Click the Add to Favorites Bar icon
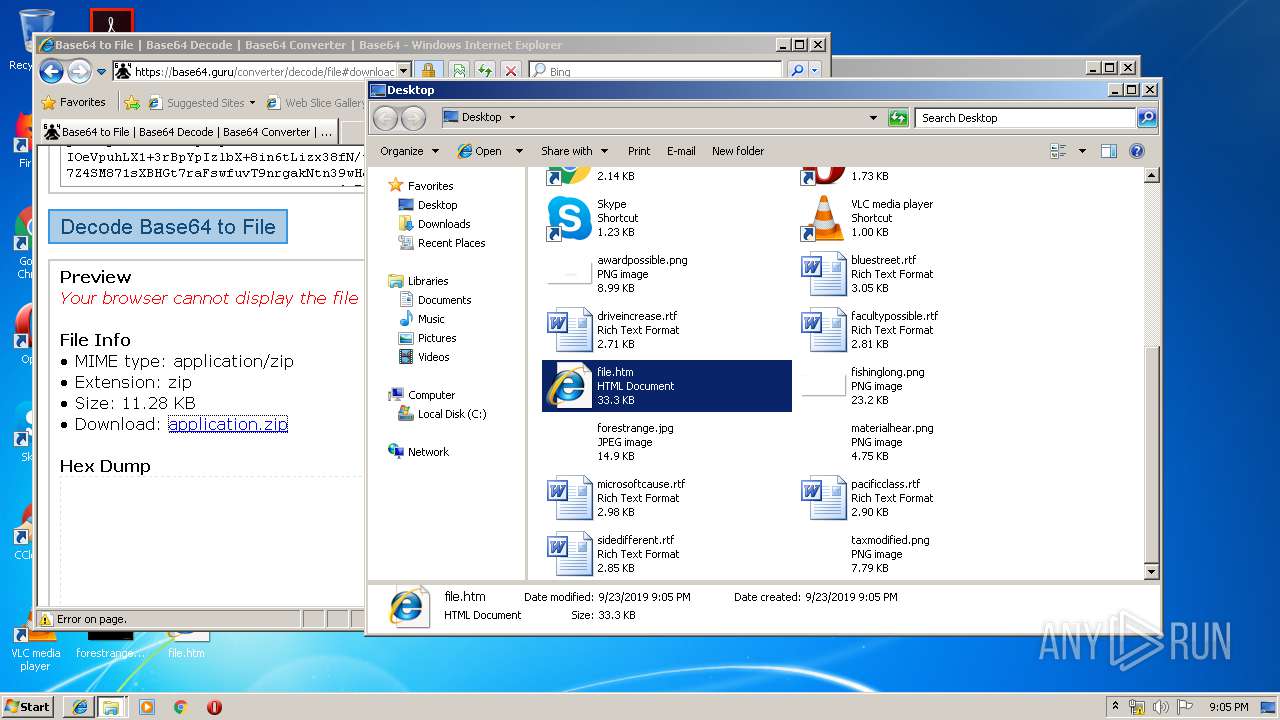The height and width of the screenshot is (720, 1280). point(131,102)
